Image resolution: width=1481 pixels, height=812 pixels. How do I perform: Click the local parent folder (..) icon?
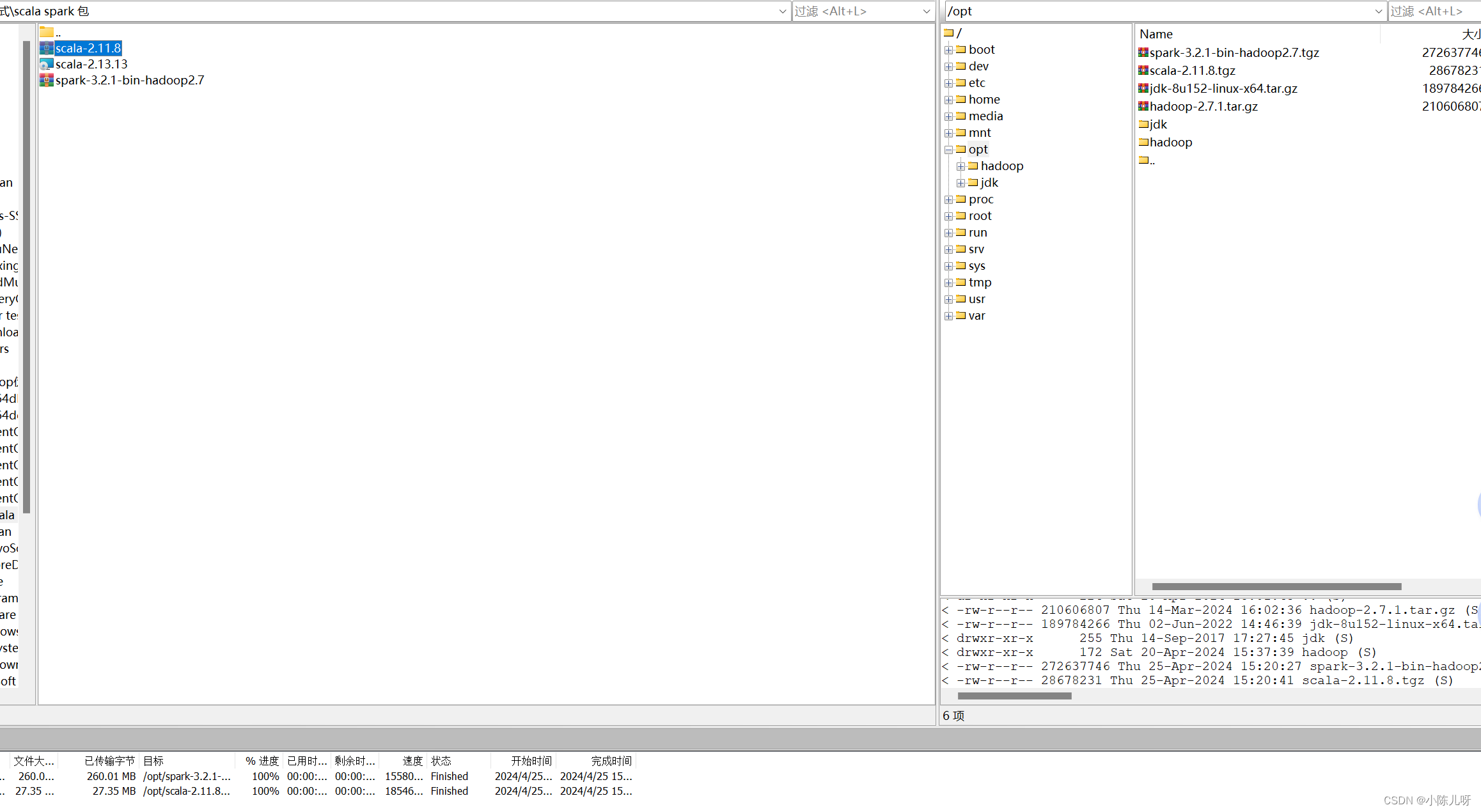46,32
